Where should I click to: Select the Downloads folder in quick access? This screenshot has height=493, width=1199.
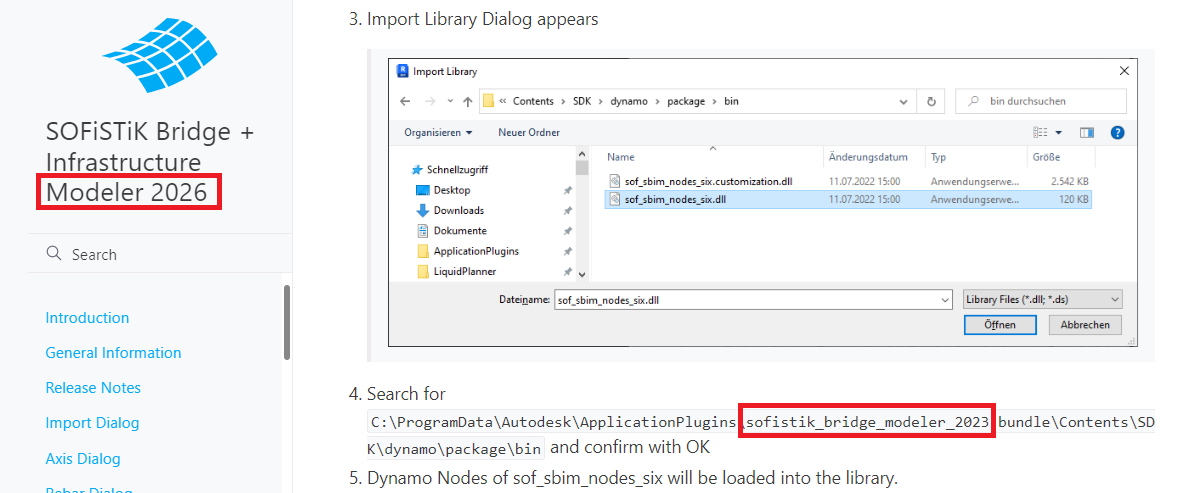coord(458,210)
